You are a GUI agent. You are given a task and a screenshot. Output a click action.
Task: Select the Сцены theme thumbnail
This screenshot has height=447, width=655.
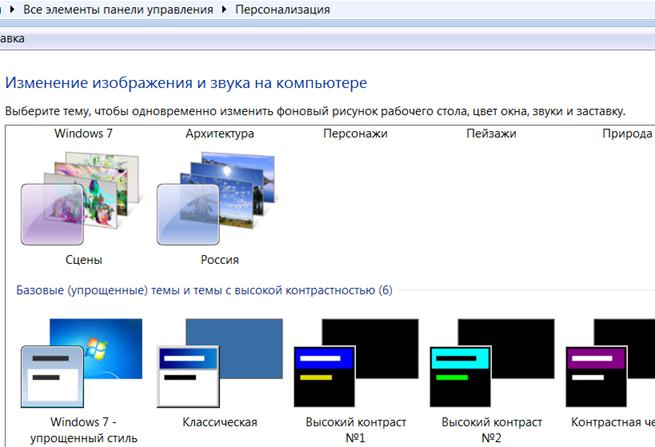tap(80, 198)
